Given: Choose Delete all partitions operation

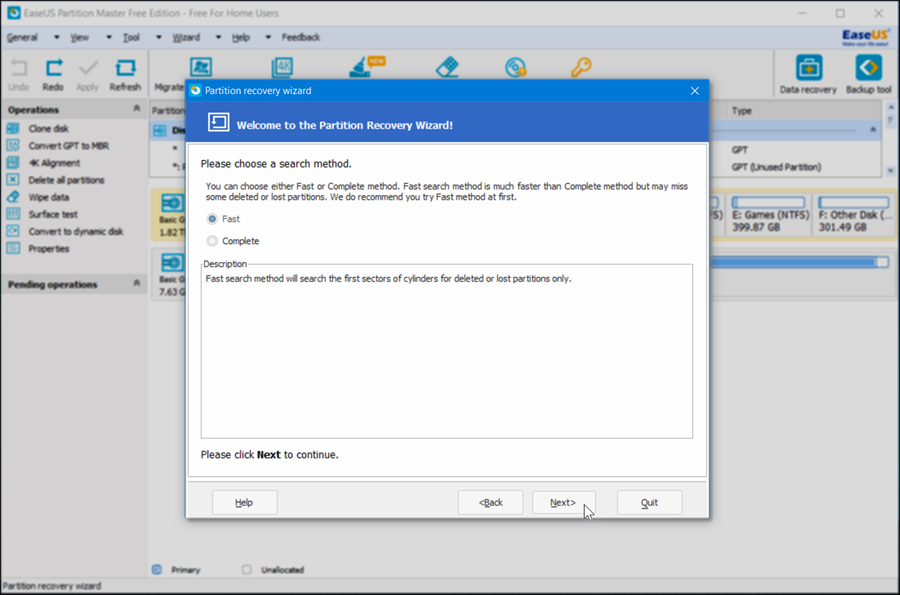Looking at the screenshot, I should click(x=67, y=180).
